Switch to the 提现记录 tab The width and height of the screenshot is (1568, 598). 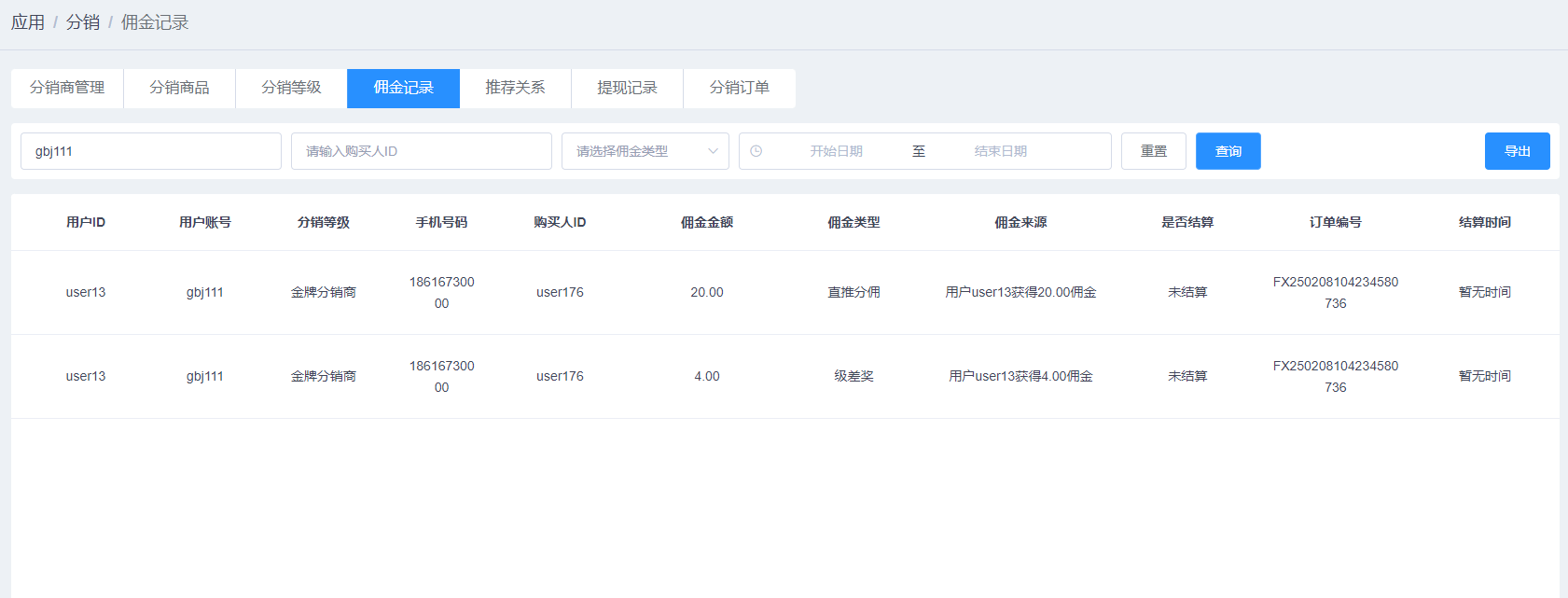(x=627, y=88)
